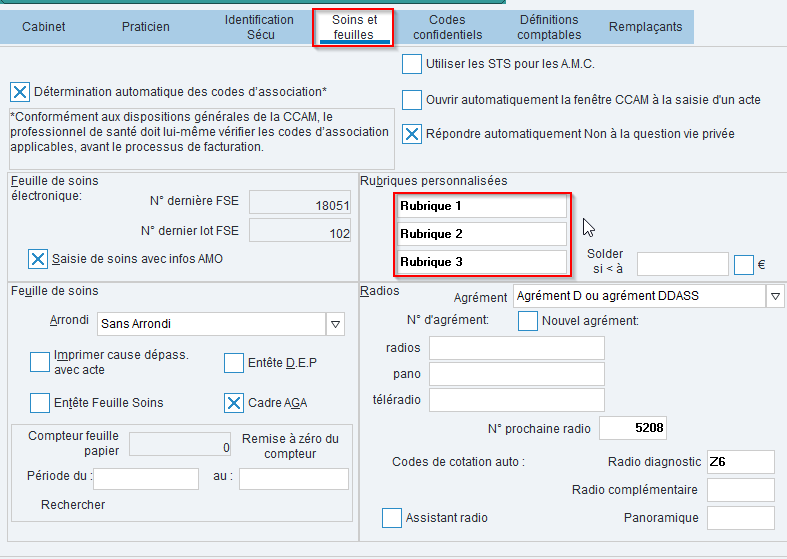Image resolution: width=787 pixels, height=559 pixels.
Task: Toggle the euro checkbox beside Solder field
Action: click(743, 265)
